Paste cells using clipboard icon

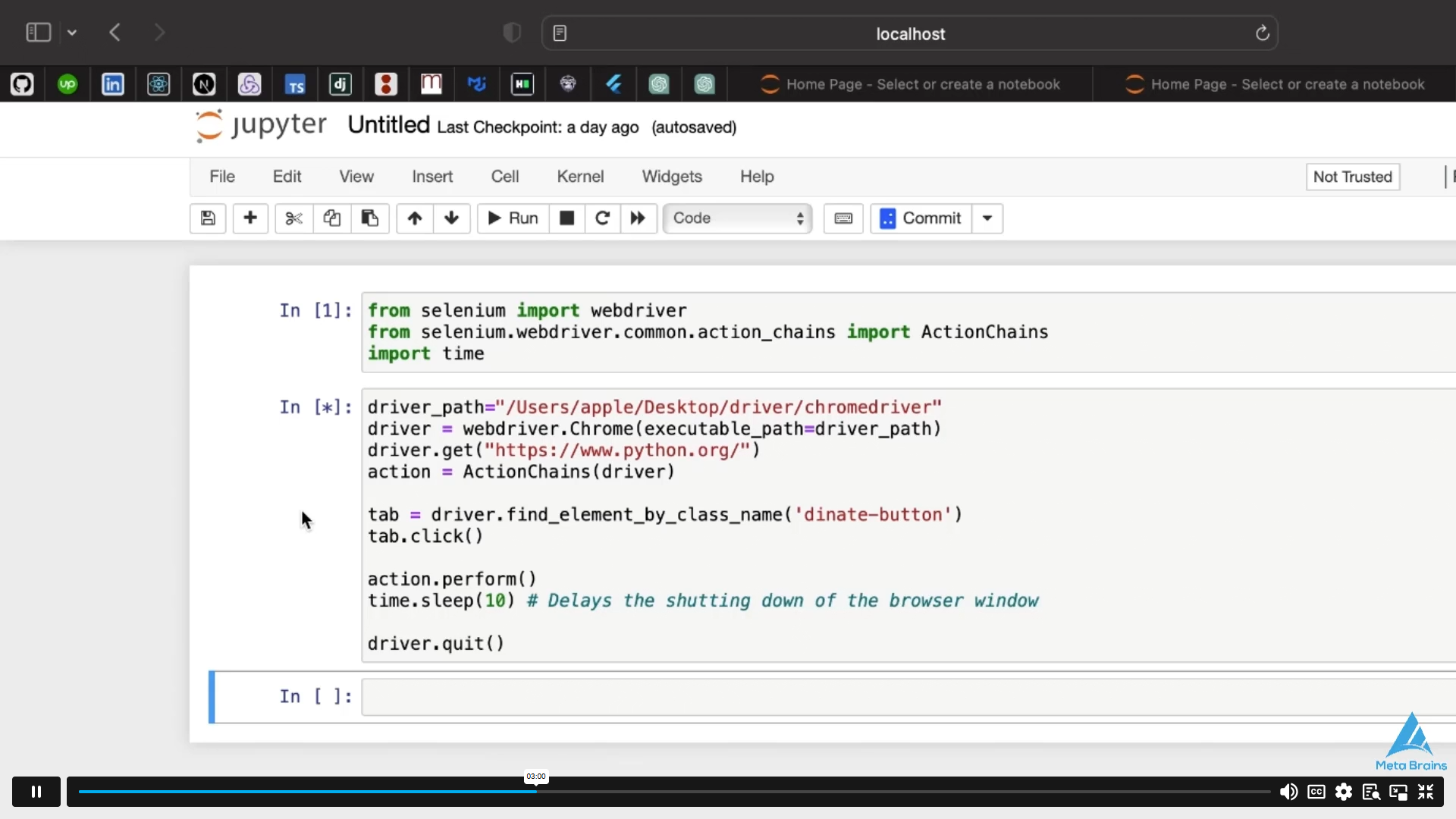point(370,218)
